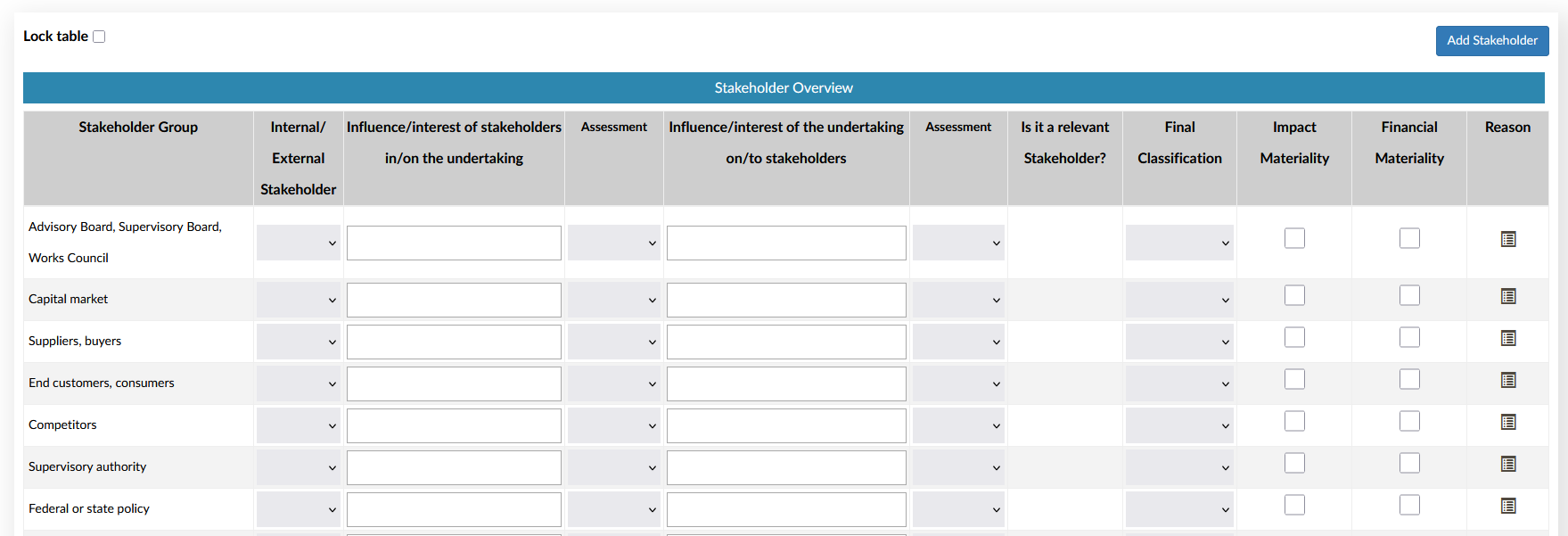Viewport: 1568px width, 536px height.
Task: Open Final Classification dropdown for Competitors
Action: click(1179, 425)
